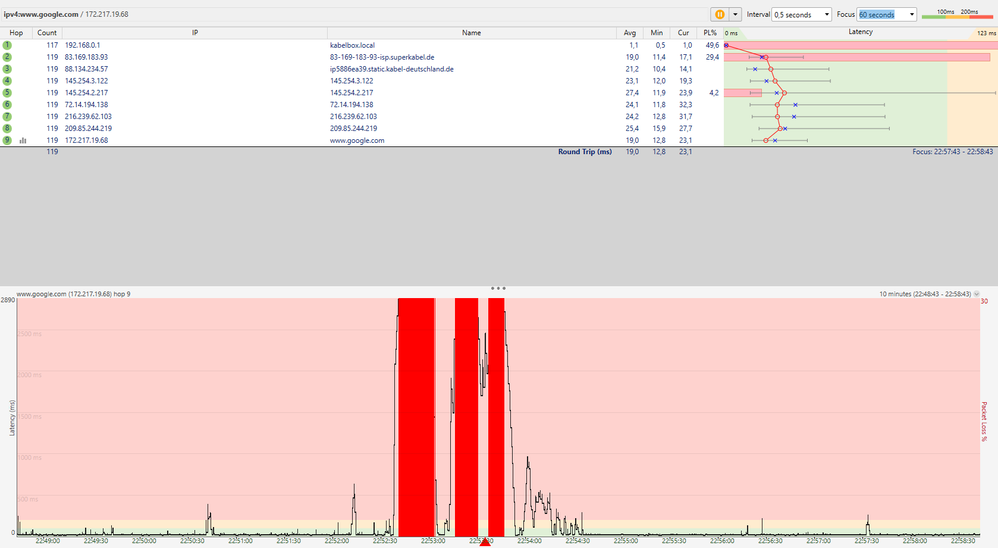Viewport: 998px width, 548px height.
Task: Click the three-dot splitter handle above the graph
Action: [x=498, y=288]
